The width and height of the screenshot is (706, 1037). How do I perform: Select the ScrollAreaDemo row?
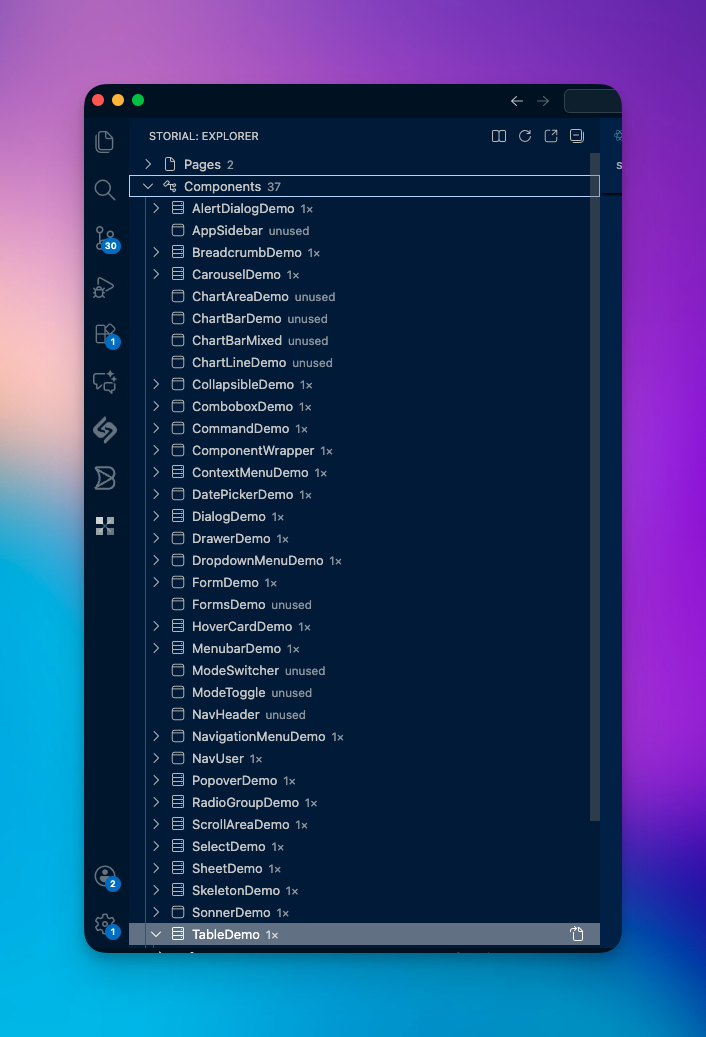coord(364,824)
